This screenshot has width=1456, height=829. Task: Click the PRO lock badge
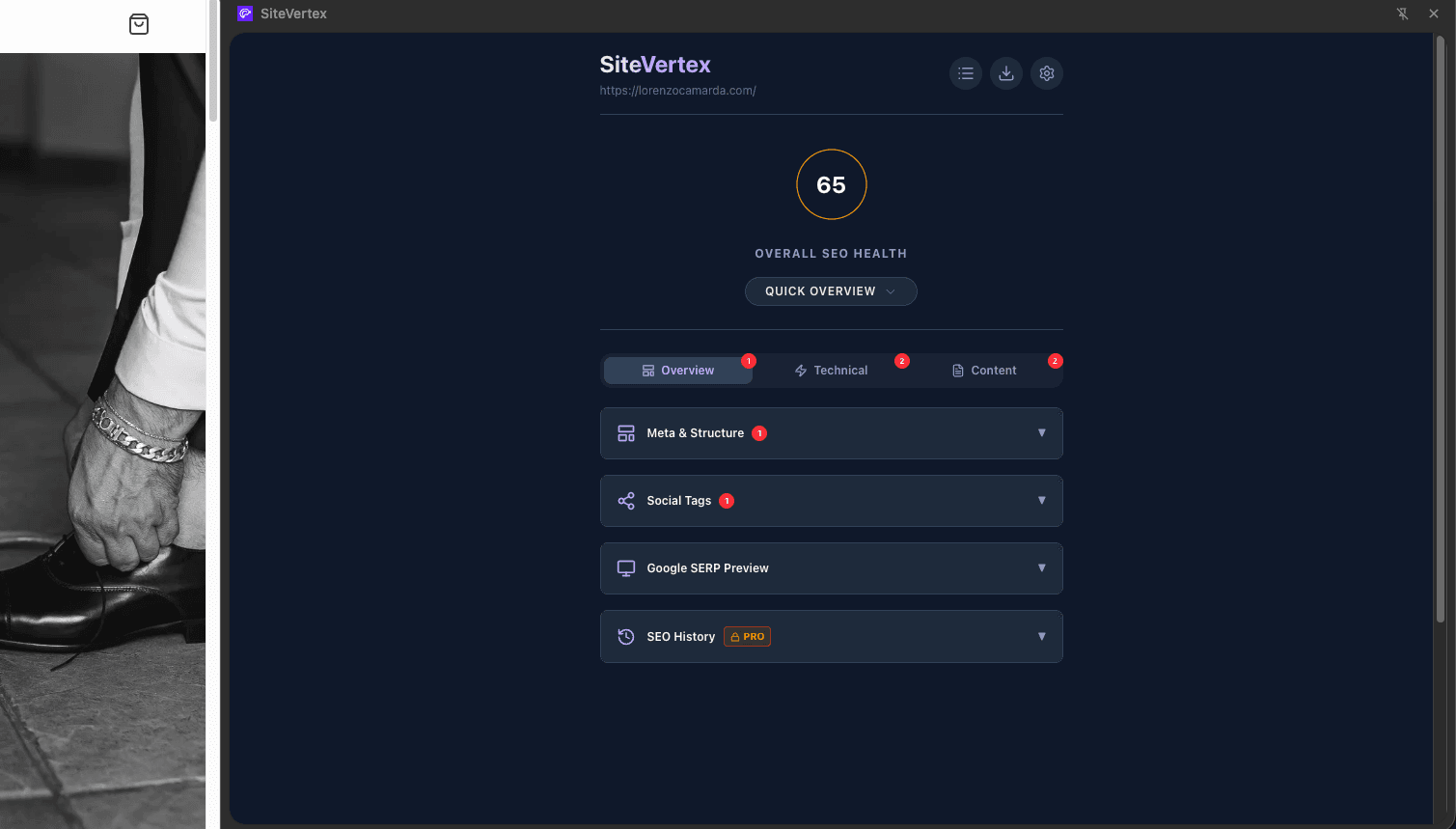(x=747, y=637)
